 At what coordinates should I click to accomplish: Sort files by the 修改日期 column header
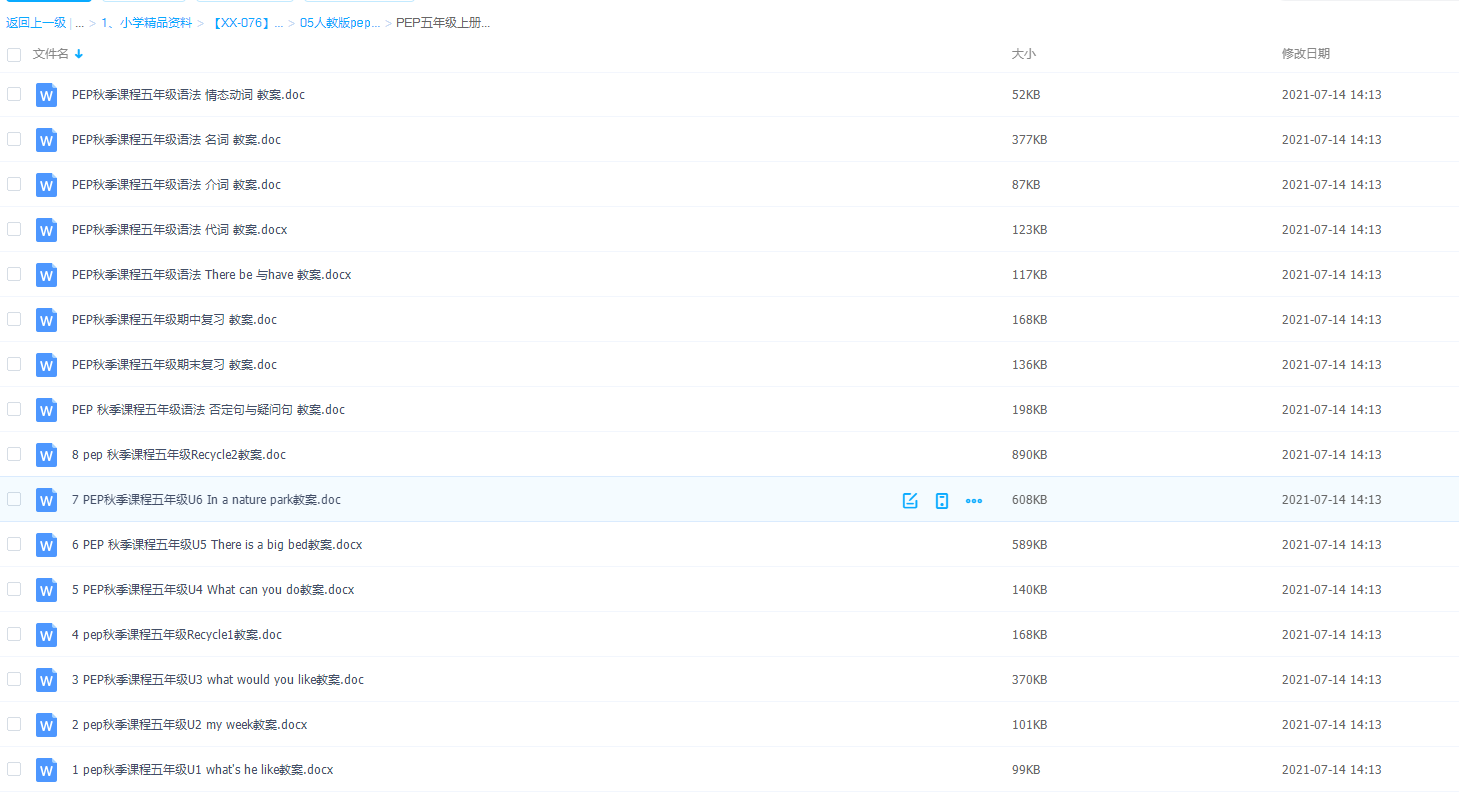pos(1305,54)
